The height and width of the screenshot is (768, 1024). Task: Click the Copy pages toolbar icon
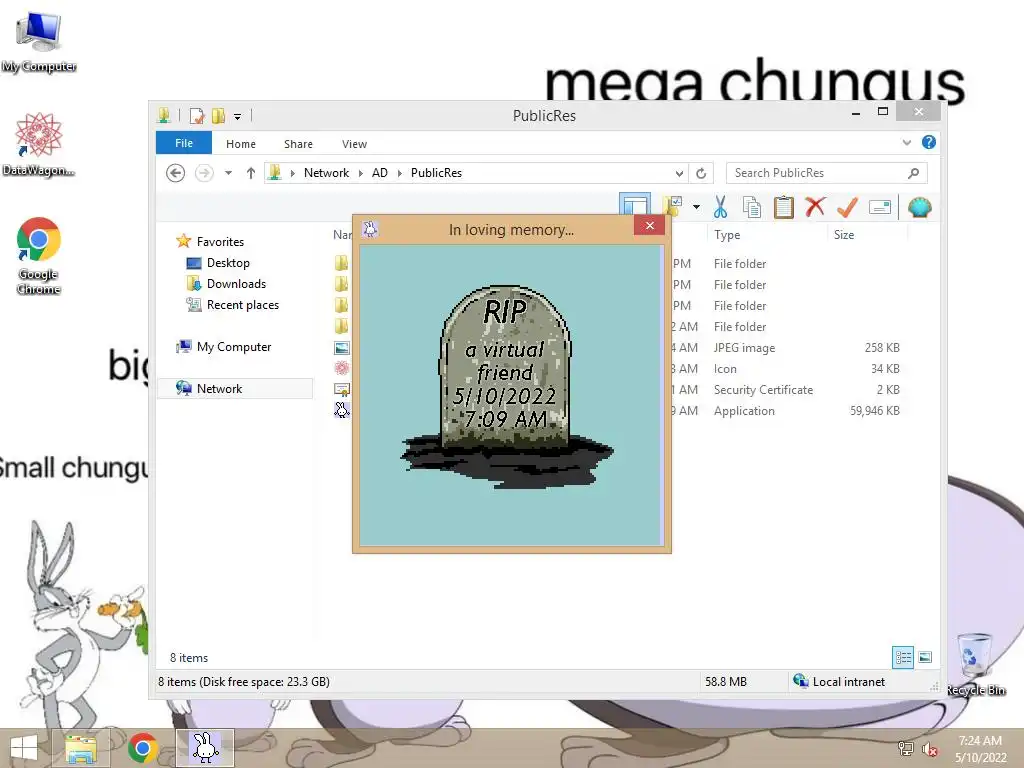coord(752,208)
